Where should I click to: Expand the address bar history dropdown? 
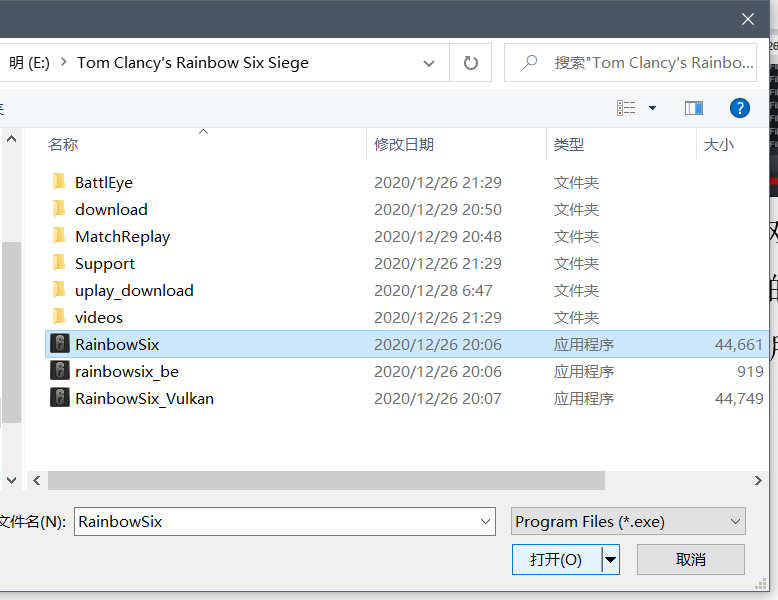tap(429, 63)
